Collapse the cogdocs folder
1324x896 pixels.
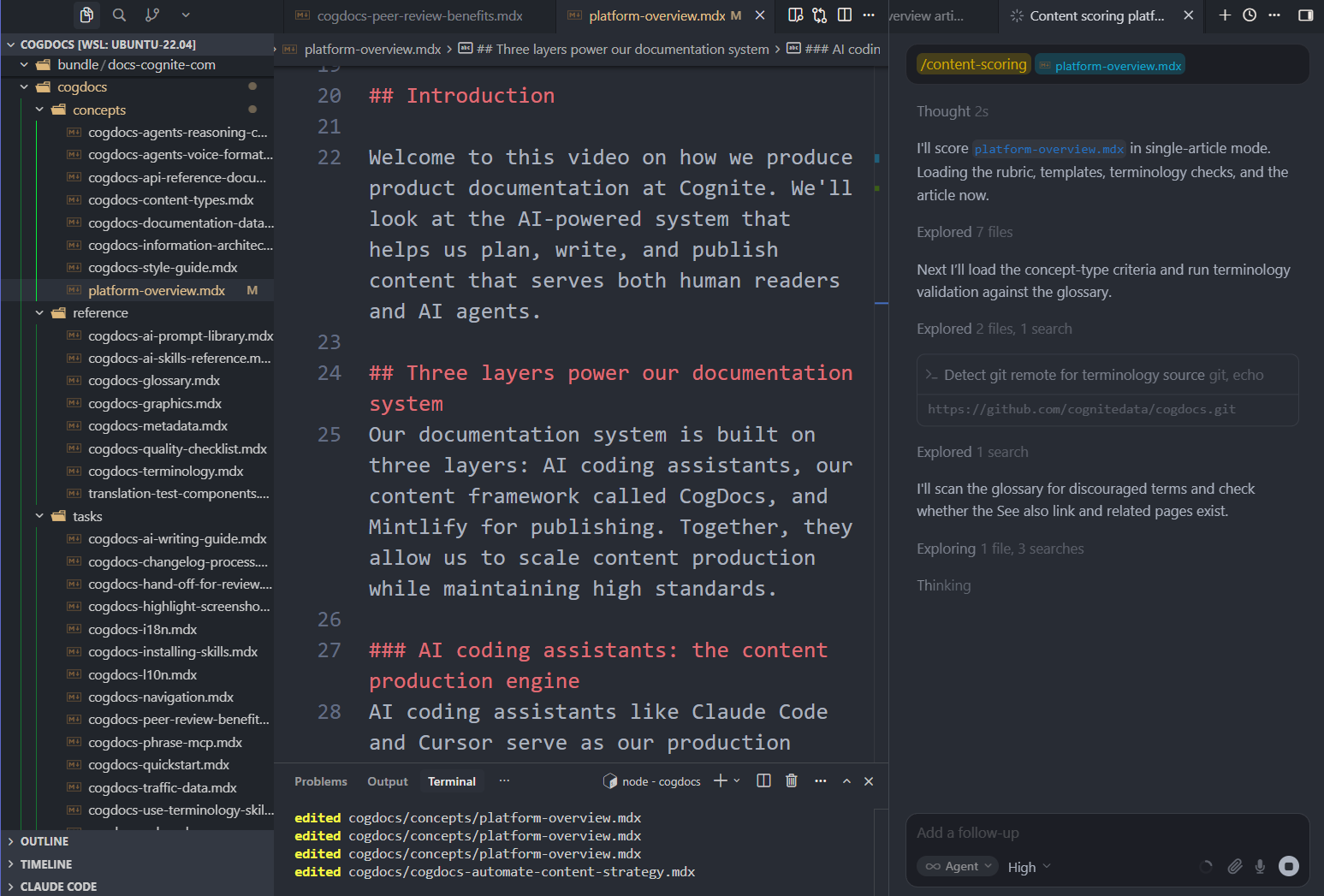pos(137,87)
